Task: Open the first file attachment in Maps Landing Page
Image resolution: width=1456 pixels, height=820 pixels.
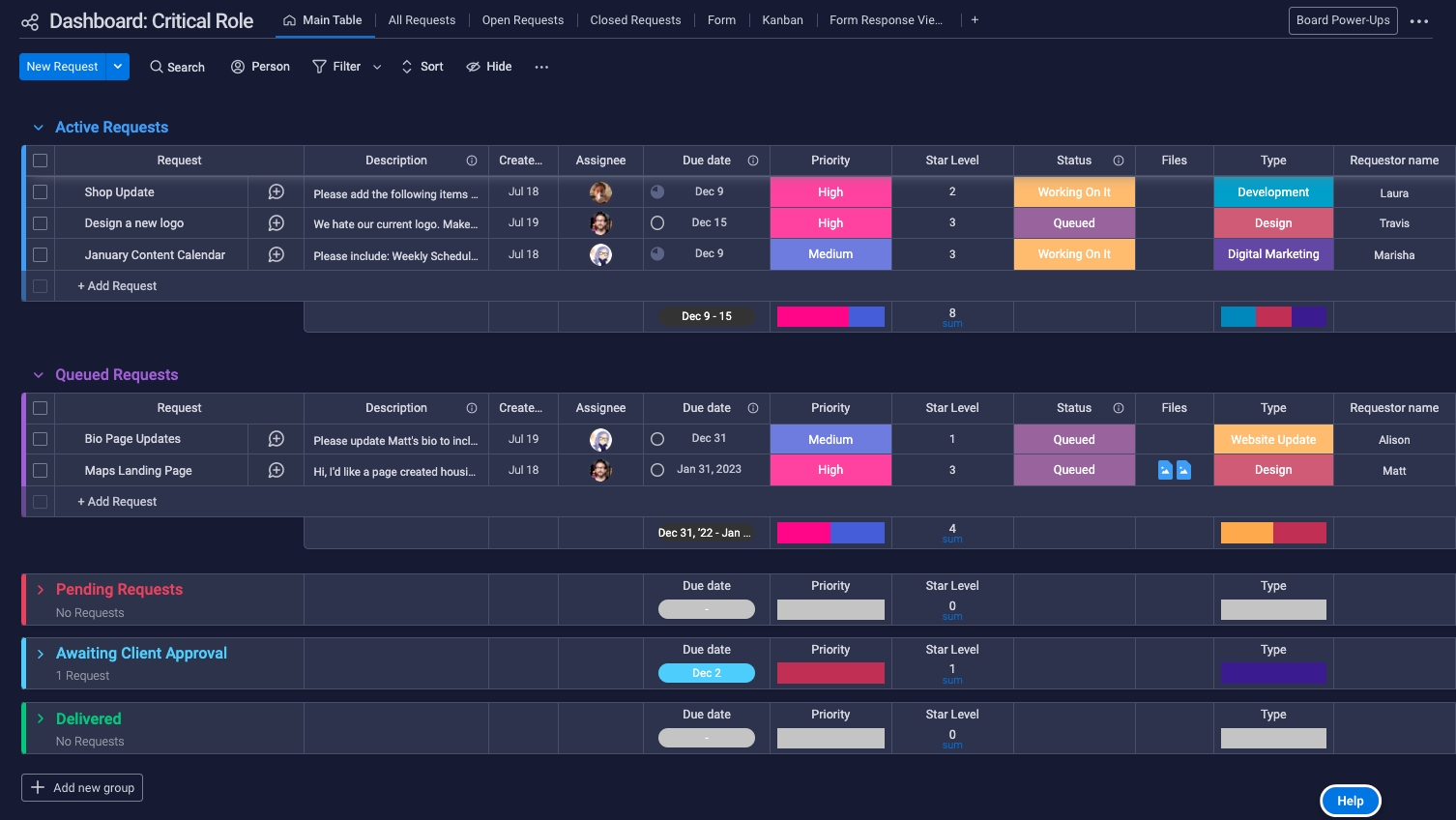Action: pyautogui.click(x=1165, y=470)
